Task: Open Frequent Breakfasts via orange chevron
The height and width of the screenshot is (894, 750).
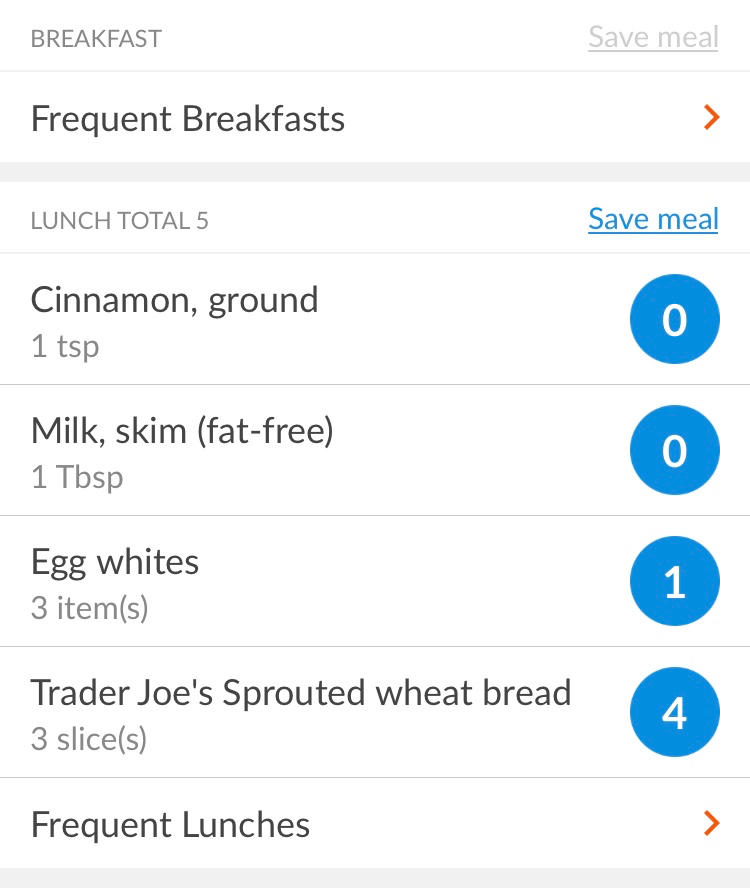Action: point(711,117)
